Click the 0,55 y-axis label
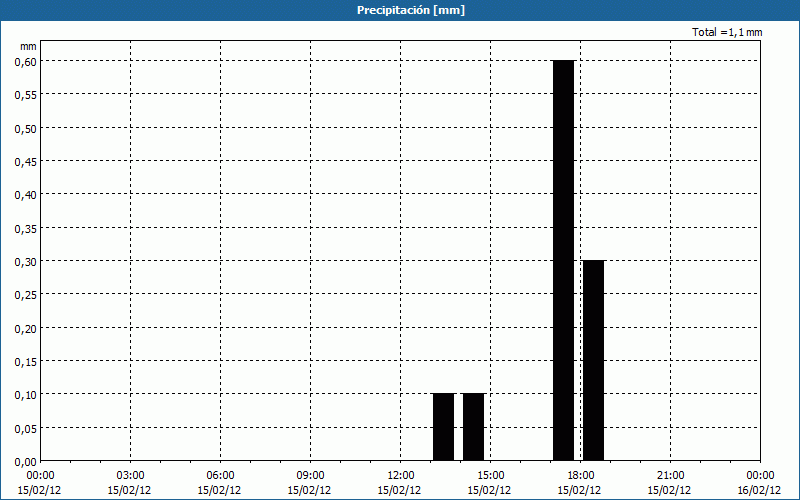The height and width of the screenshot is (500, 800). click(x=26, y=94)
